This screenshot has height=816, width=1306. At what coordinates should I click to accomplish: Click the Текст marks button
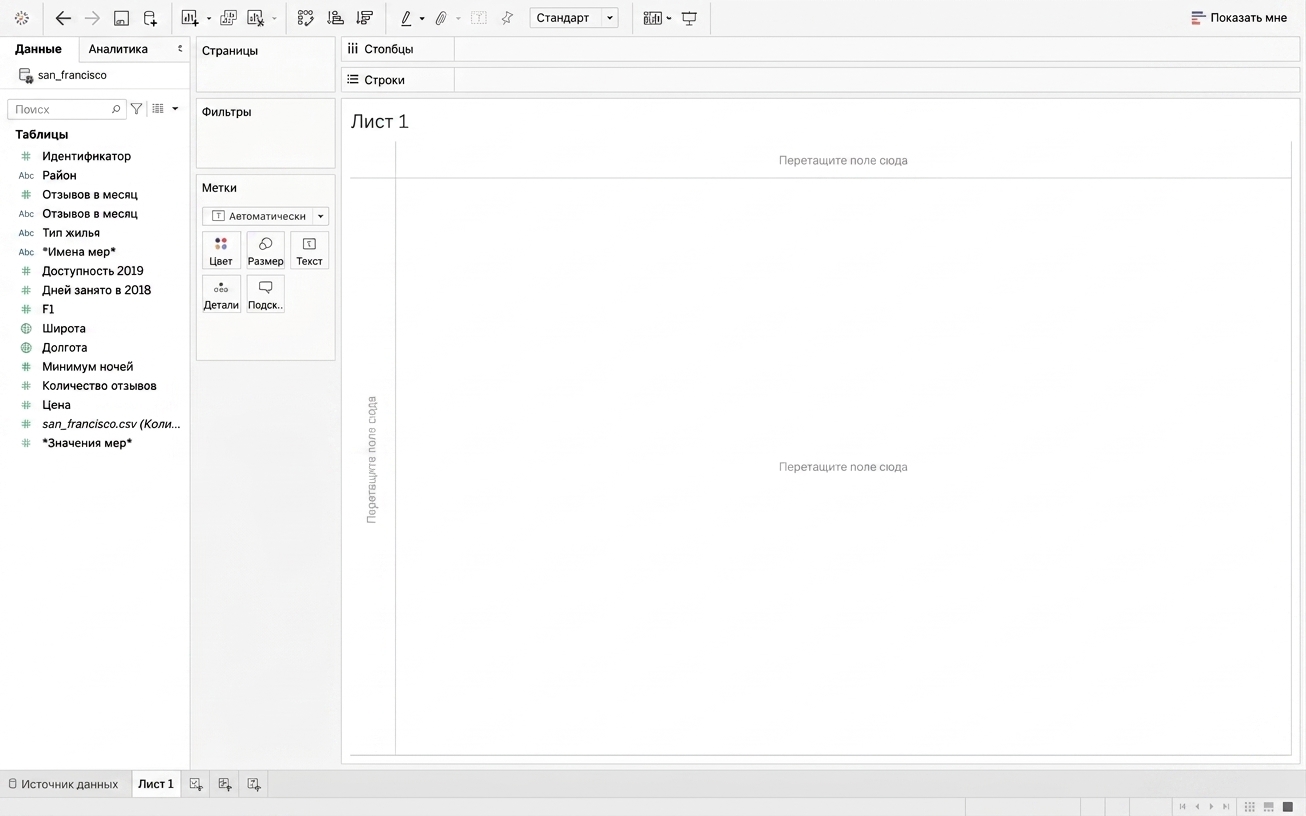click(309, 250)
